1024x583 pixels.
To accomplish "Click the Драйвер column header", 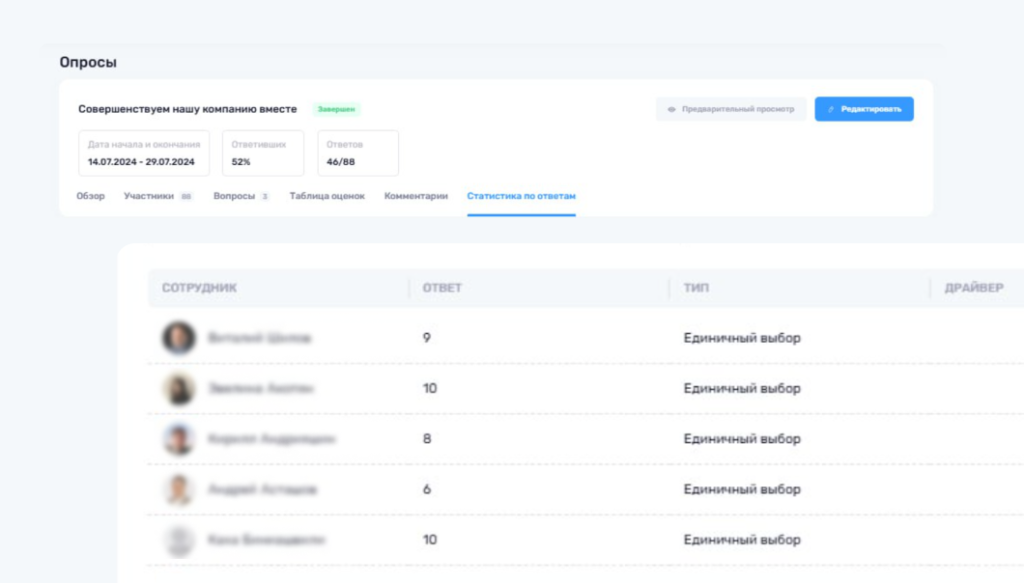I will coord(973,288).
